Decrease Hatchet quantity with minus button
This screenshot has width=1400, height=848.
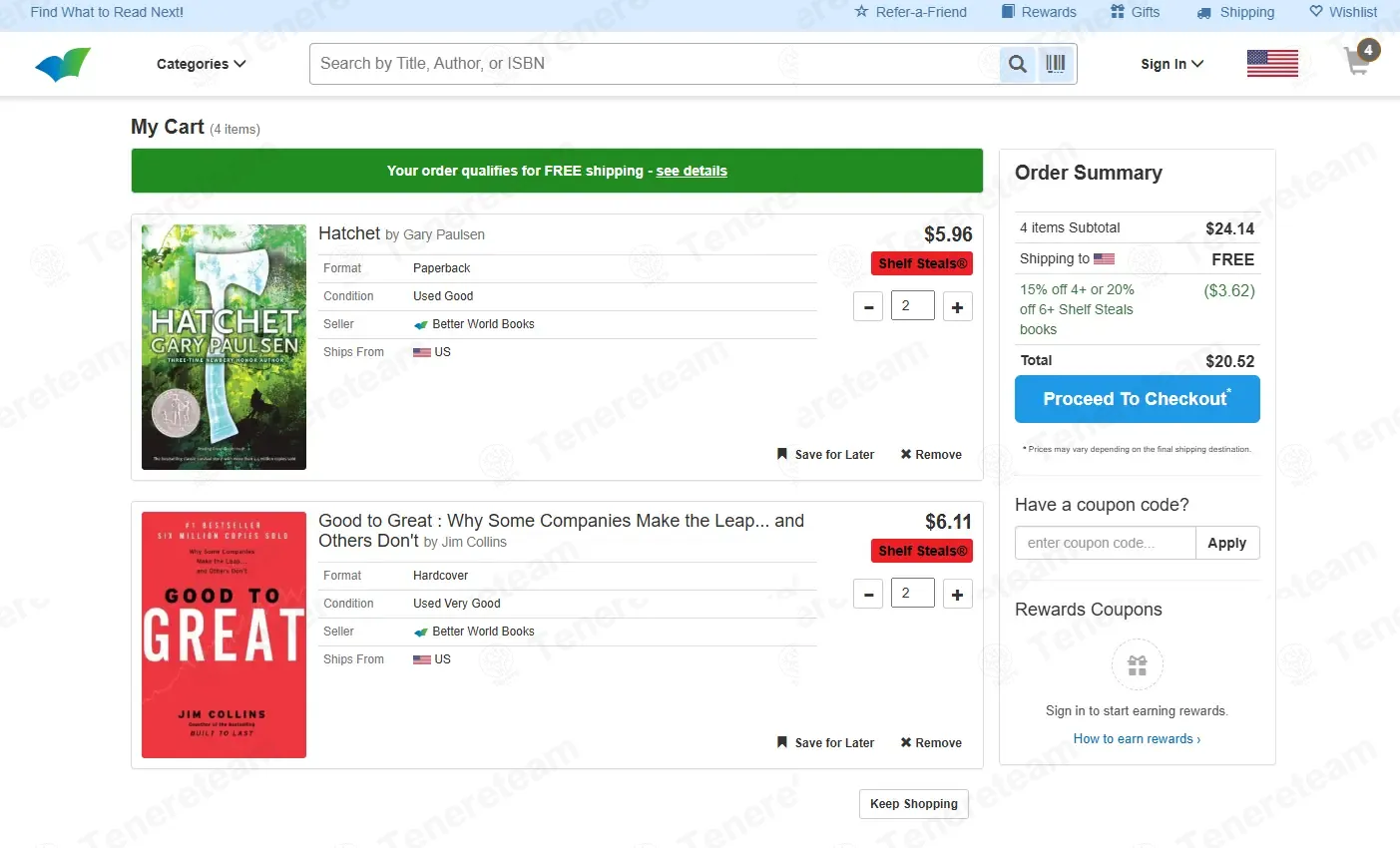[x=869, y=307]
